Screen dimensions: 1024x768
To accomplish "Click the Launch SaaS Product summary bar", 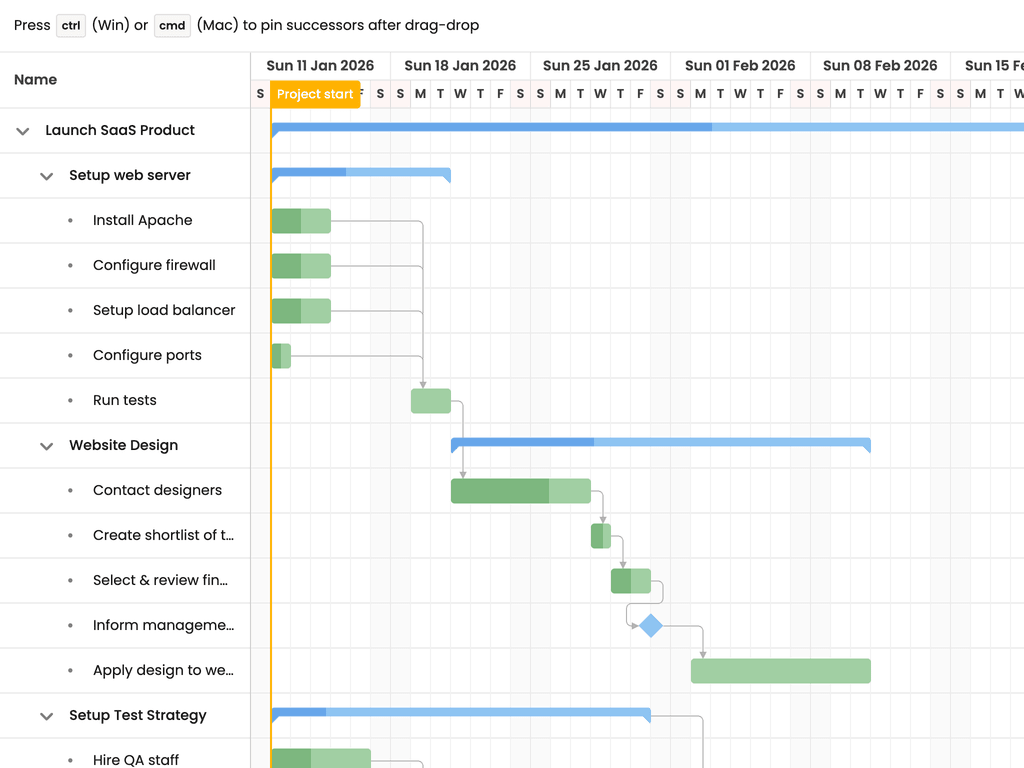I will point(648,127).
